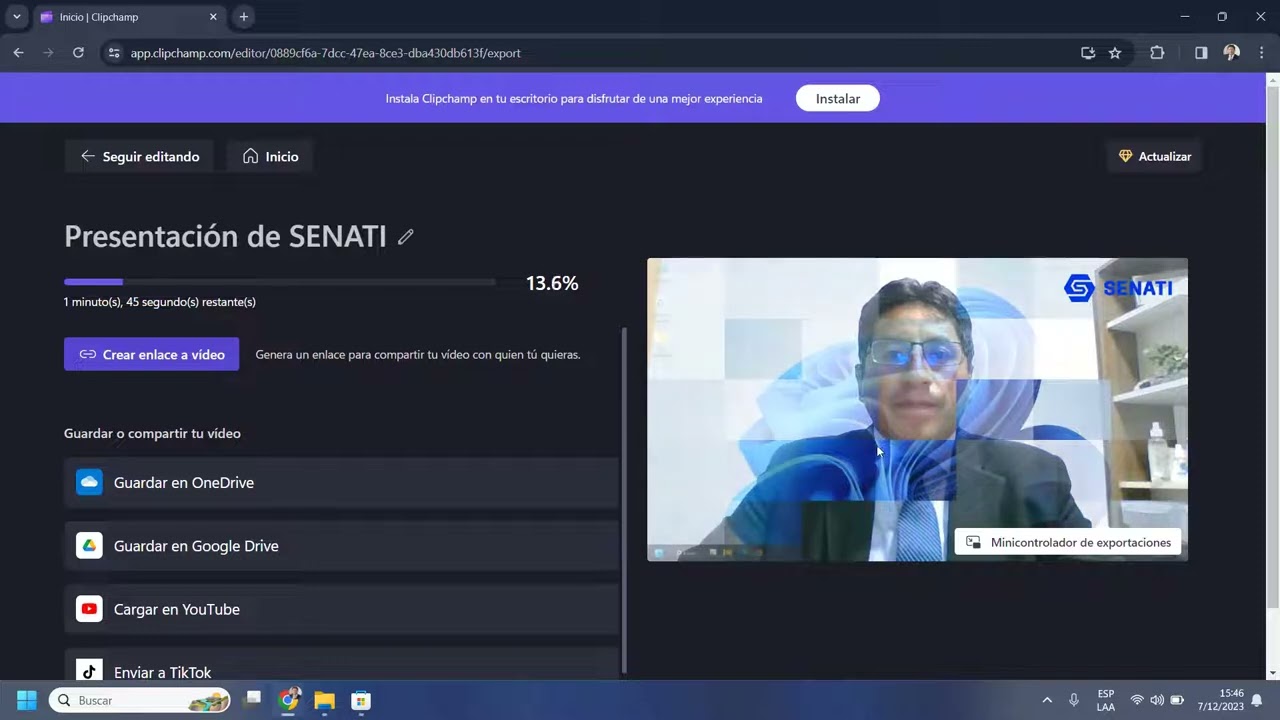
Task: Reload the page with refresh icon
Action: [78, 53]
